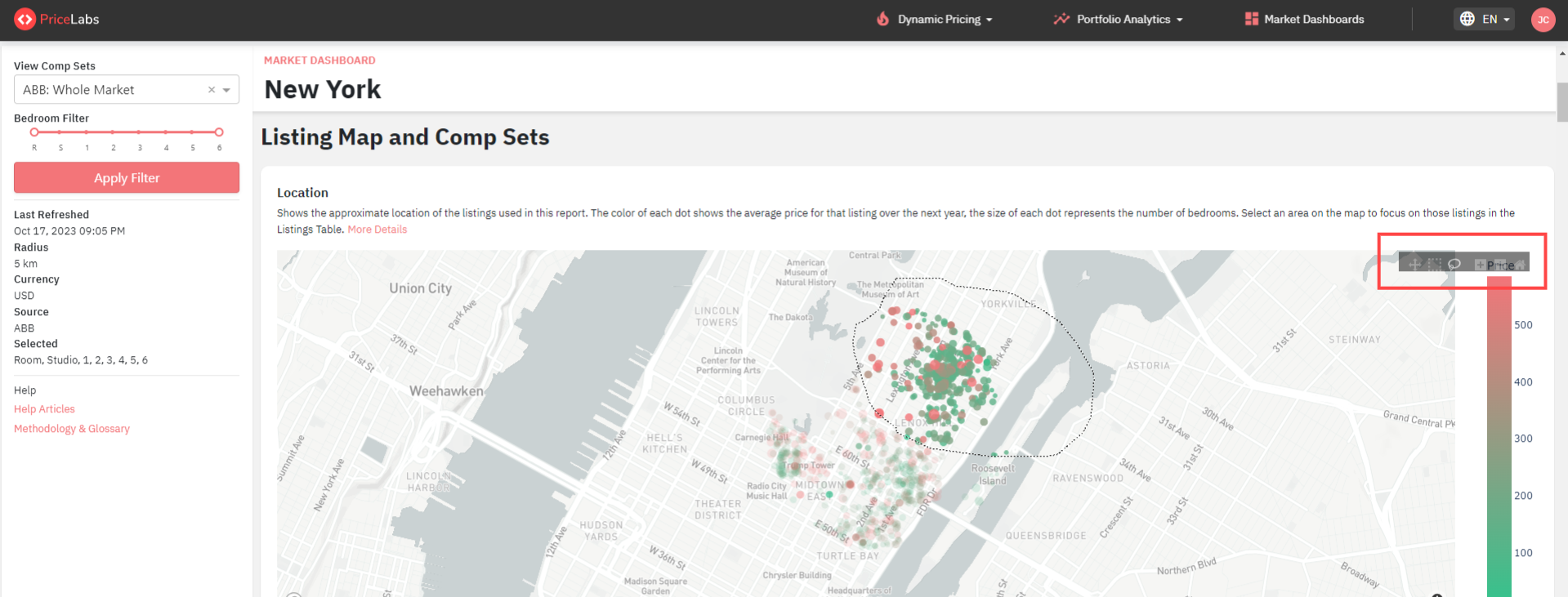The height and width of the screenshot is (597, 1568).
Task: Click the LINCOLN HARBOR map label
Action: coord(429,482)
